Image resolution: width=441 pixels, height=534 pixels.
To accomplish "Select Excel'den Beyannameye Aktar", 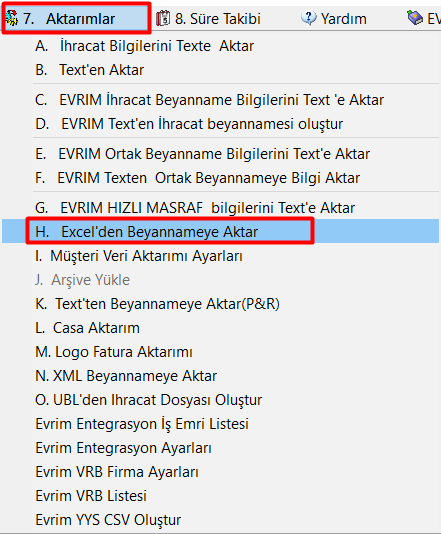I will pyautogui.click(x=220, y=232).
